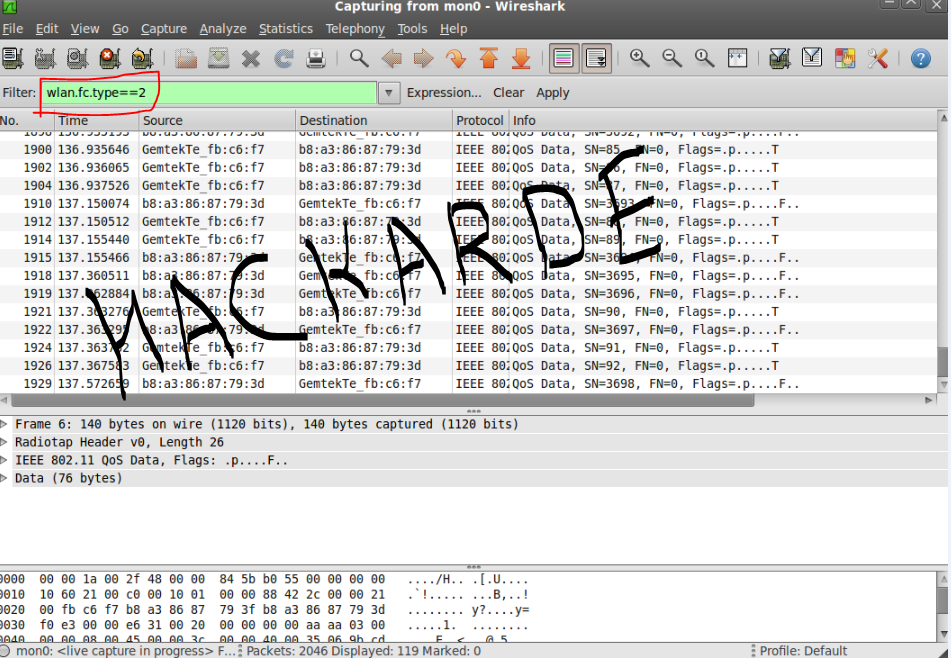This screenshot has height=658, width=951.
Task: Go forward in packet history
Action: tap(424, 58)
